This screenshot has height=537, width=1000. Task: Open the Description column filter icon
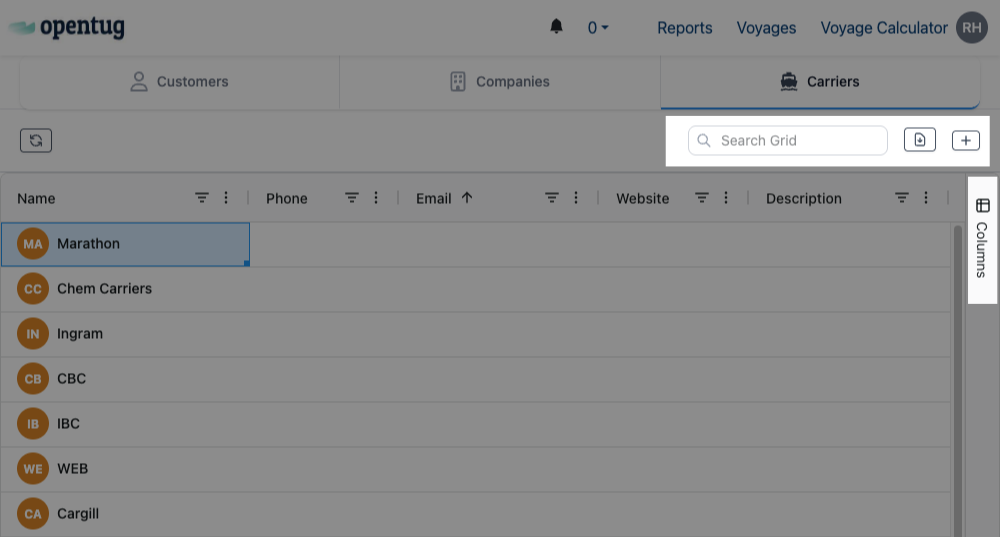(x=902, y=198)
